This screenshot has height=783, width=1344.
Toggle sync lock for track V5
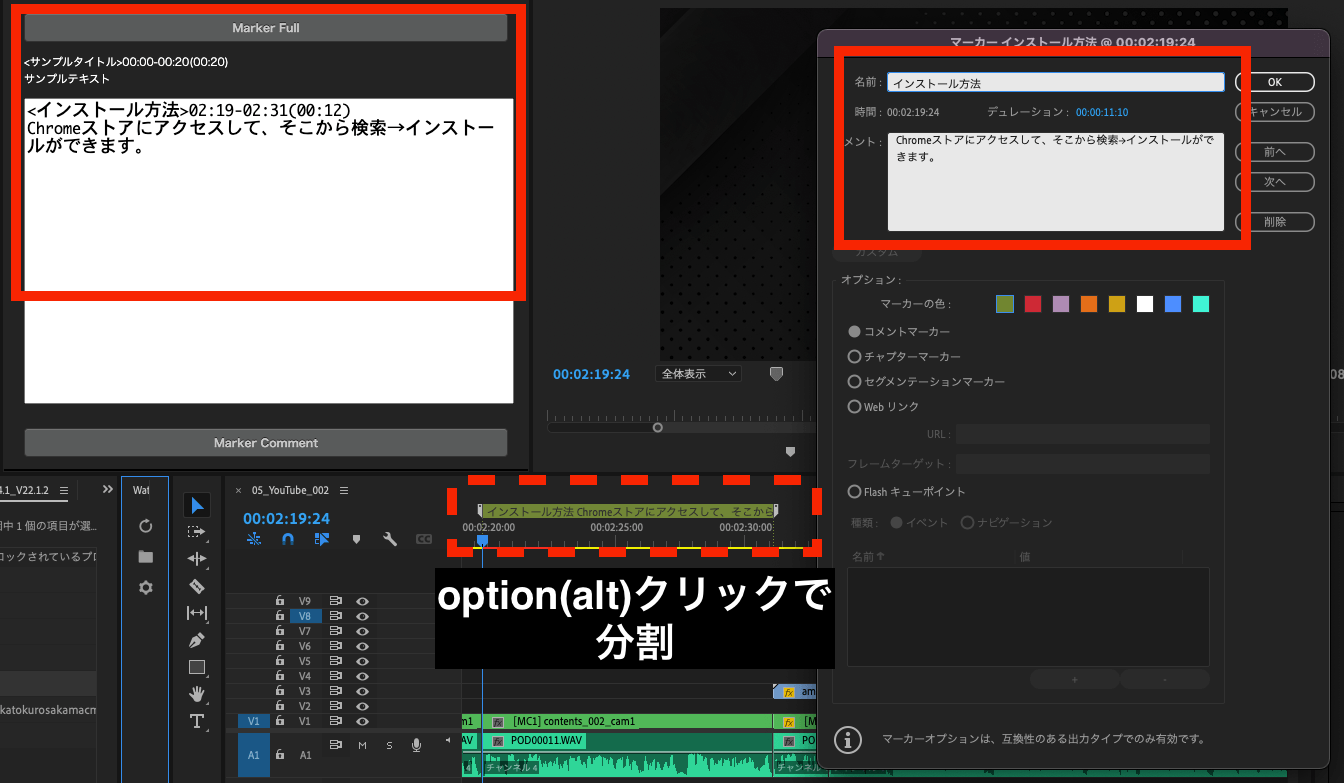pos(336,662)
